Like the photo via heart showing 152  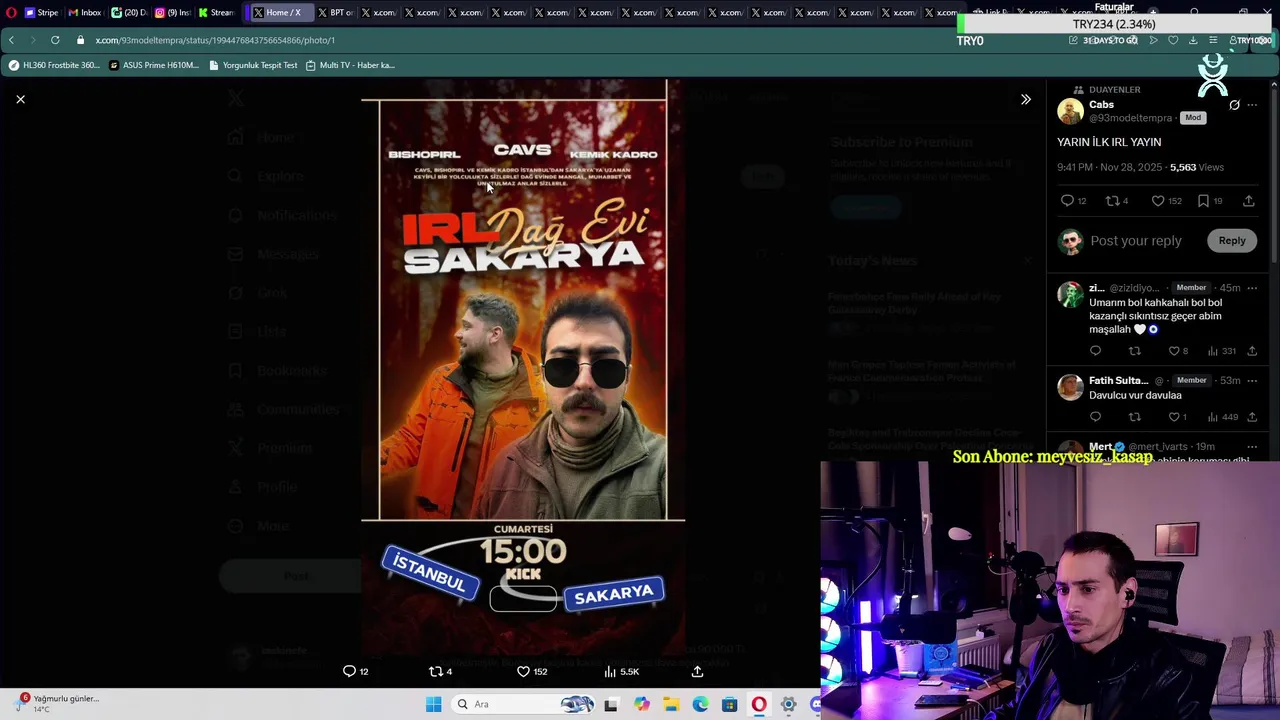pyautogui.click(x=531, y=672)
